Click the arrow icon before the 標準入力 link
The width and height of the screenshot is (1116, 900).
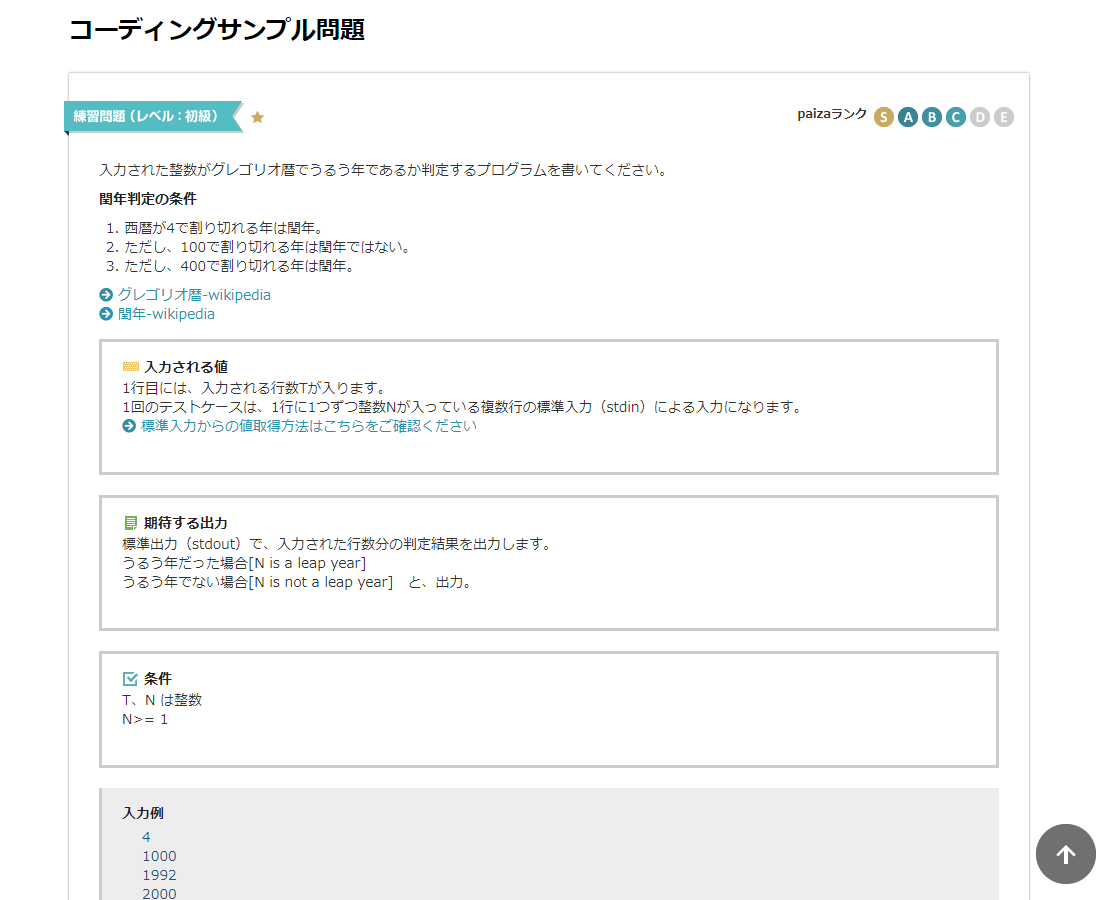click(x=129, y=426)
